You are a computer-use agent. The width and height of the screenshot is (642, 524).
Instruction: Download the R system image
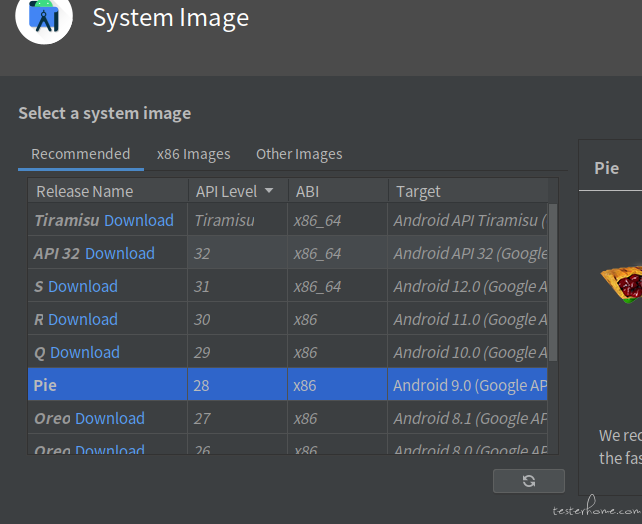coord(83,320)
